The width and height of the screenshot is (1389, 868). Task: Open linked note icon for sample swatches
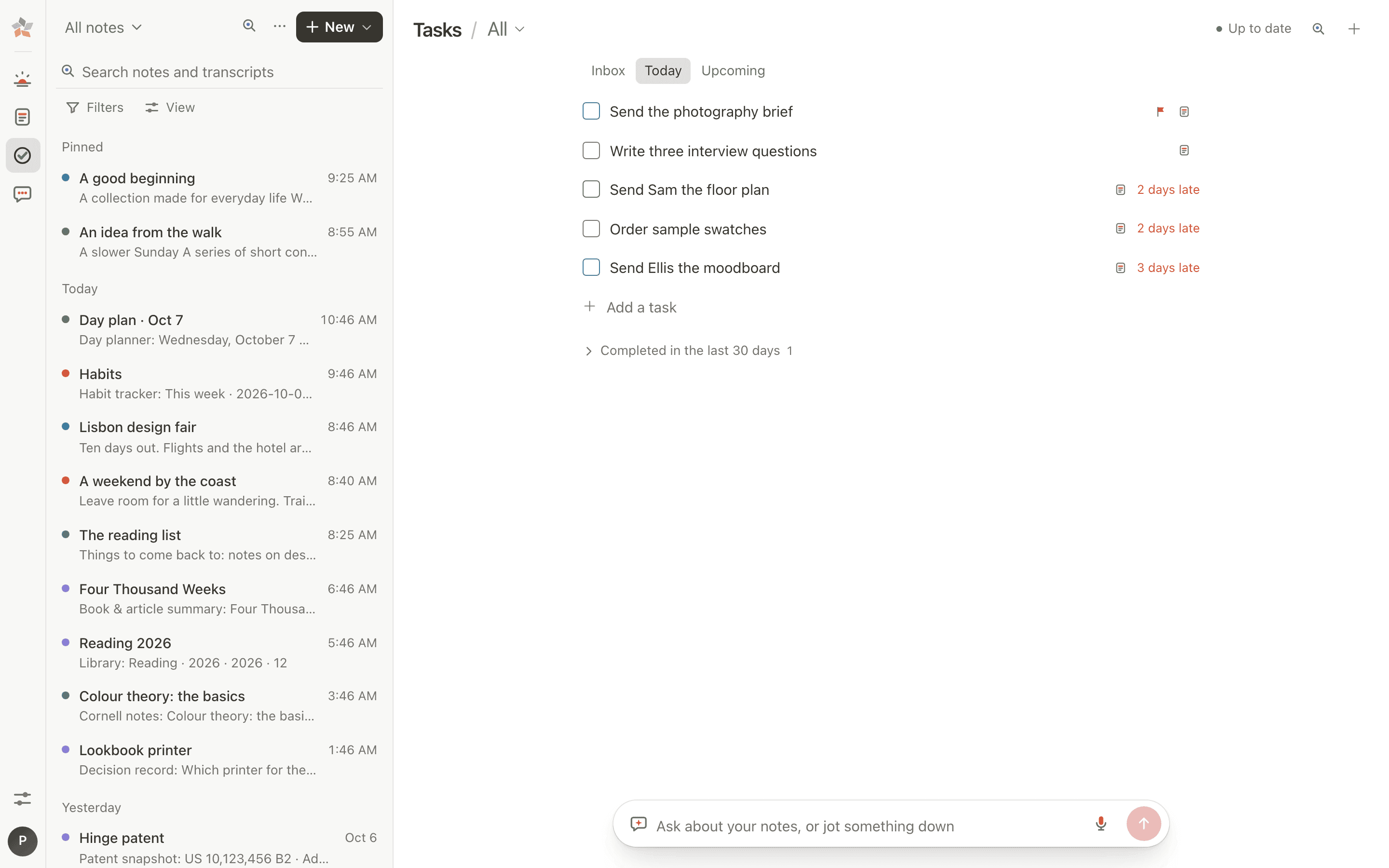(1120, 229)
